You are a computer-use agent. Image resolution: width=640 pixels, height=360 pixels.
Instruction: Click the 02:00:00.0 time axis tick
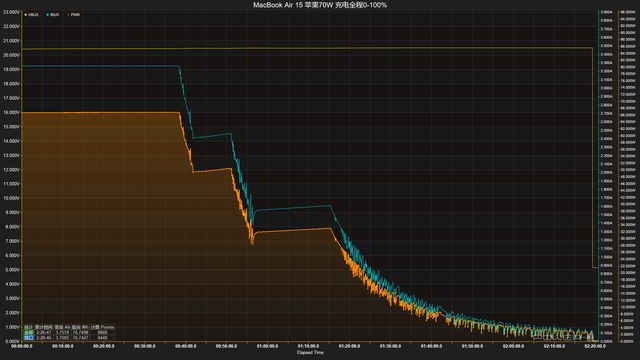coord(513,346)
